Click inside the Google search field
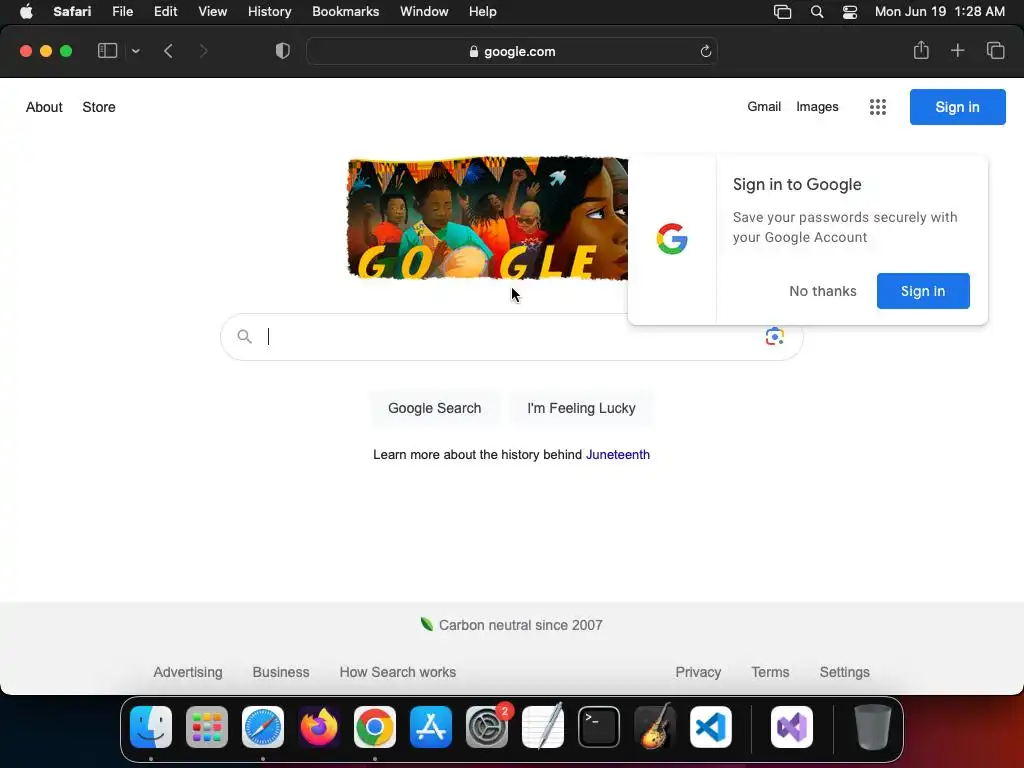1024x768 pixels. [512, 336]
